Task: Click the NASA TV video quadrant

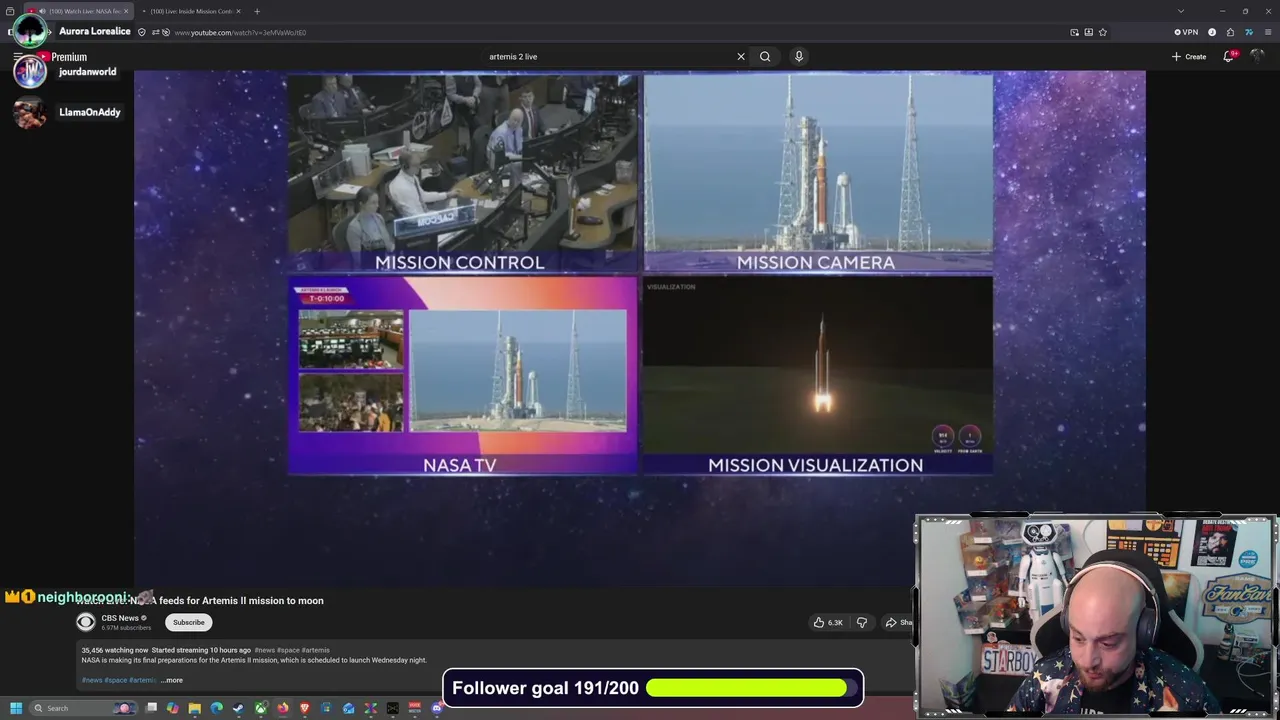Action: [461, 375]
